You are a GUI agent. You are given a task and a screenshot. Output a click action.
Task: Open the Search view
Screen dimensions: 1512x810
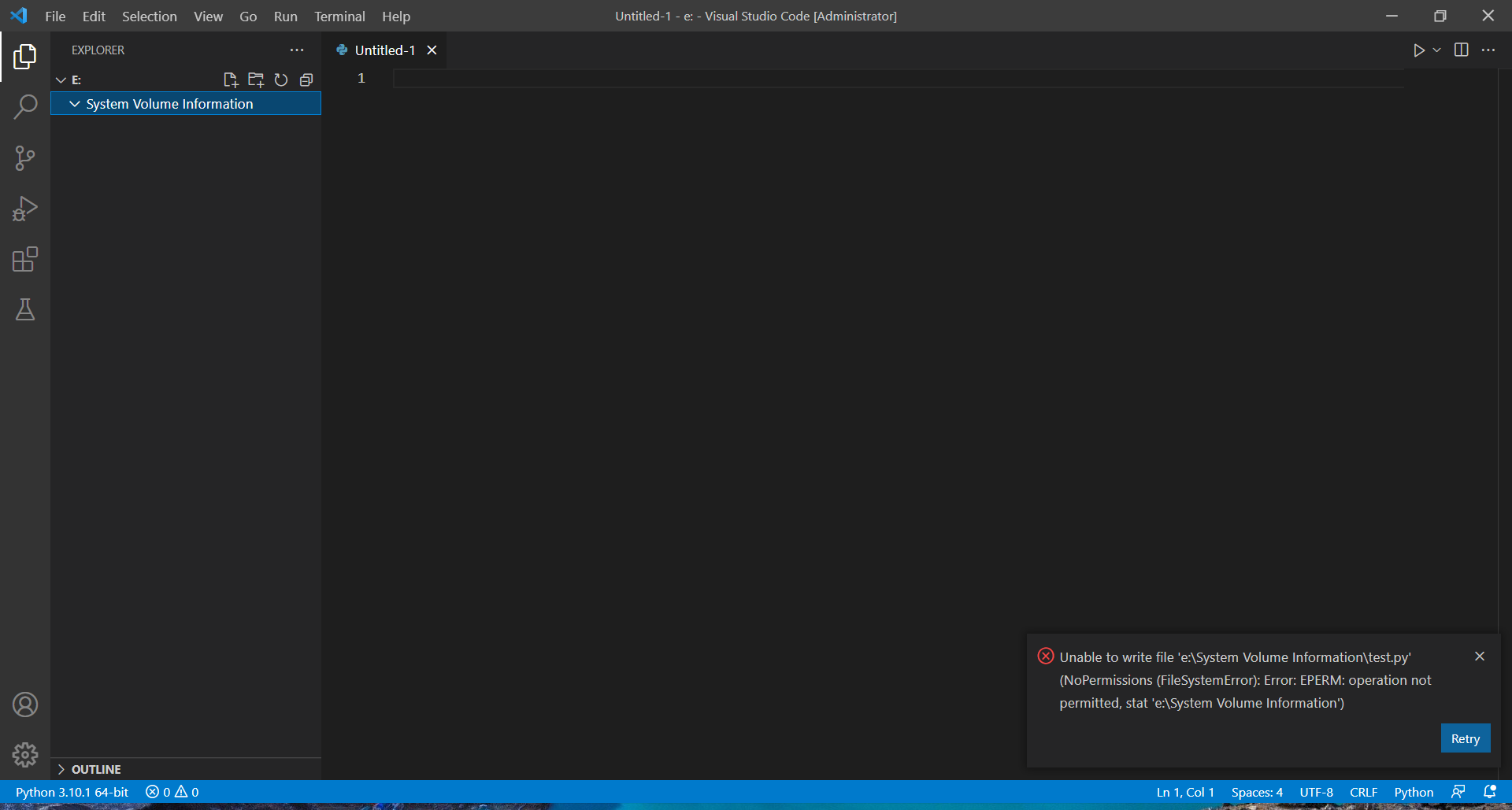pyautogui.click(x=25, y=107)
